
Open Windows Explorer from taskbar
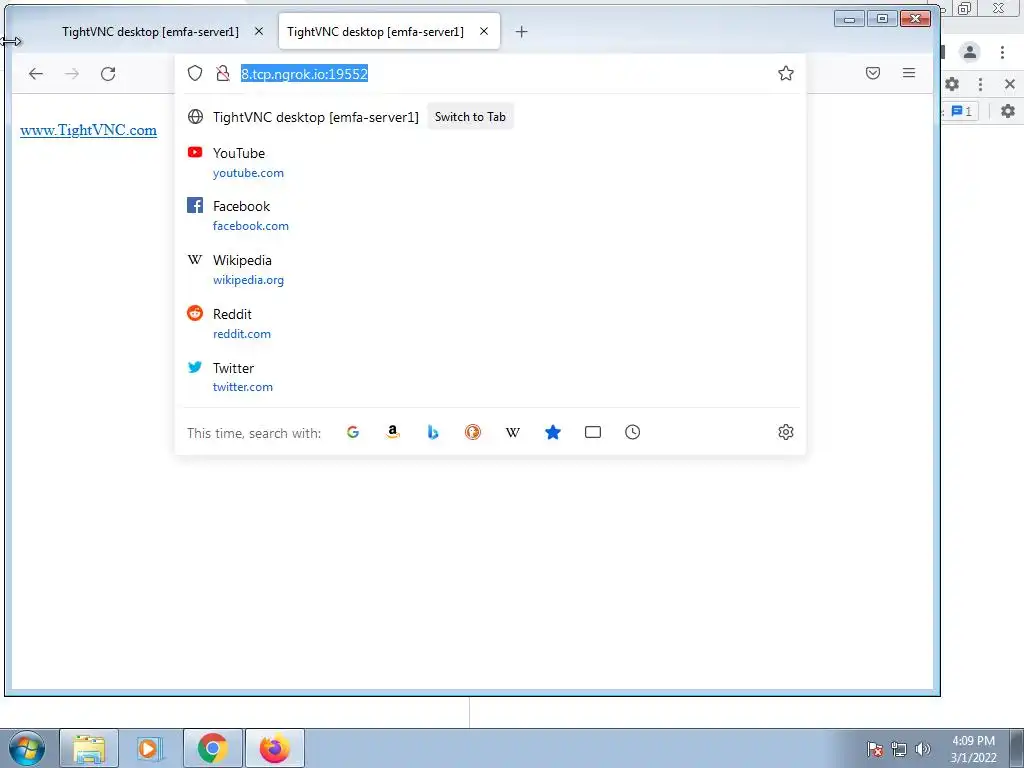pos(89,748)
